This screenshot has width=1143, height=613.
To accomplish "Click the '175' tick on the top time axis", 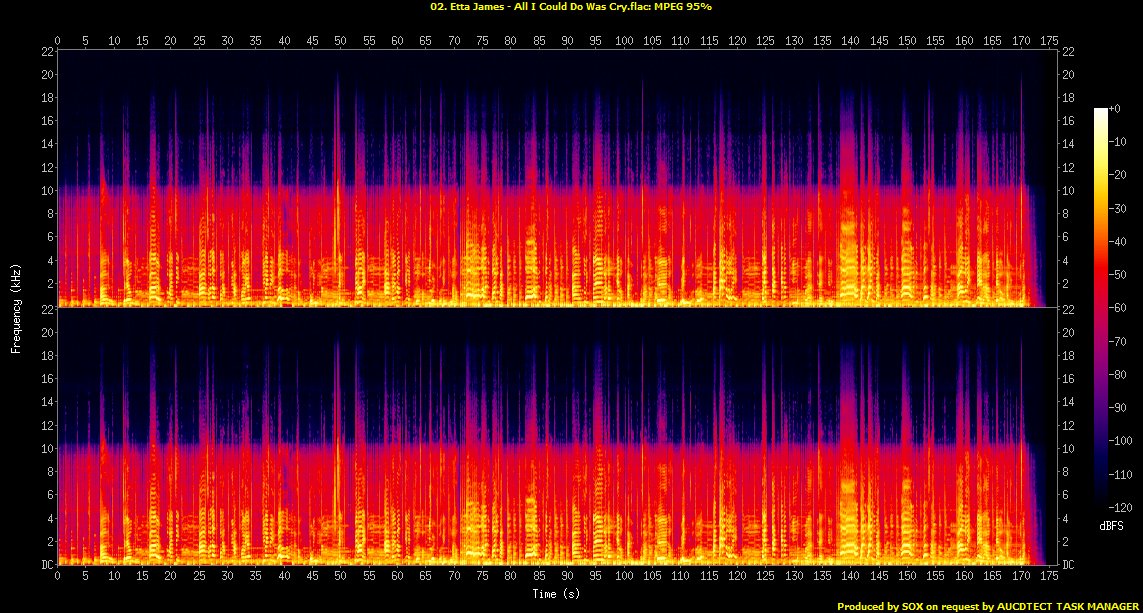I will (x=1050, y=41).
